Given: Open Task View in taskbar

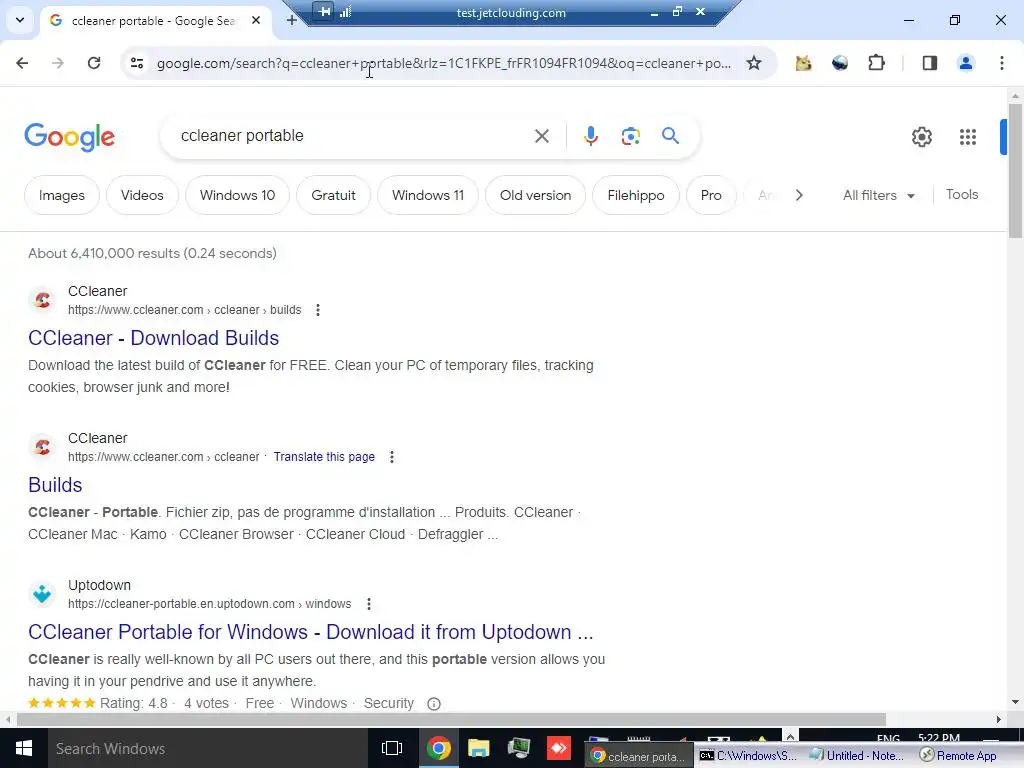Looking at the screenshot, I should pos(392,748).
